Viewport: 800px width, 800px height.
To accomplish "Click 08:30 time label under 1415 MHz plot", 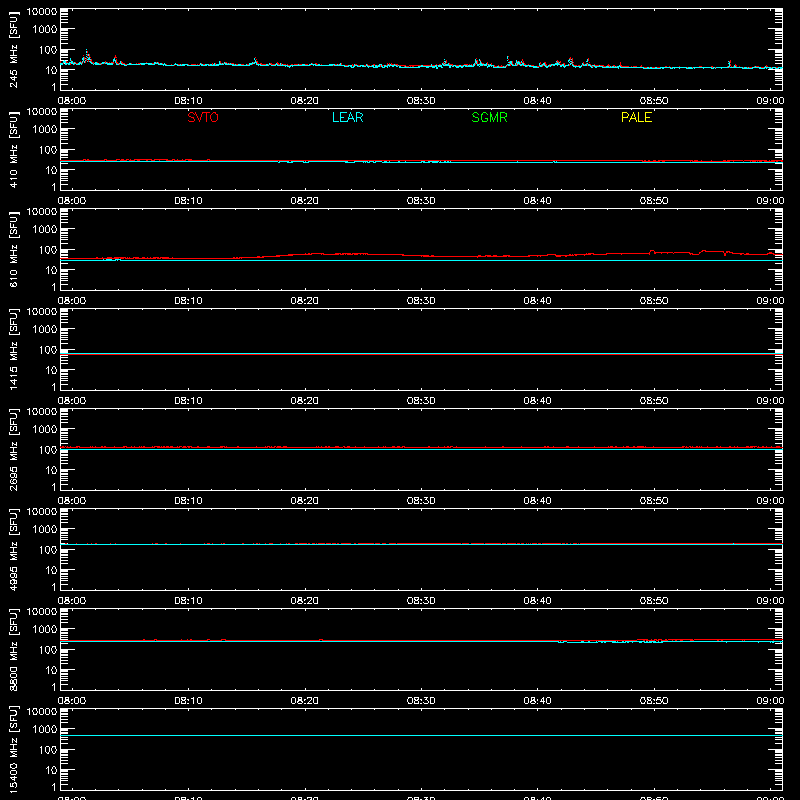I will pyautogui.click(x=421, y=401).
